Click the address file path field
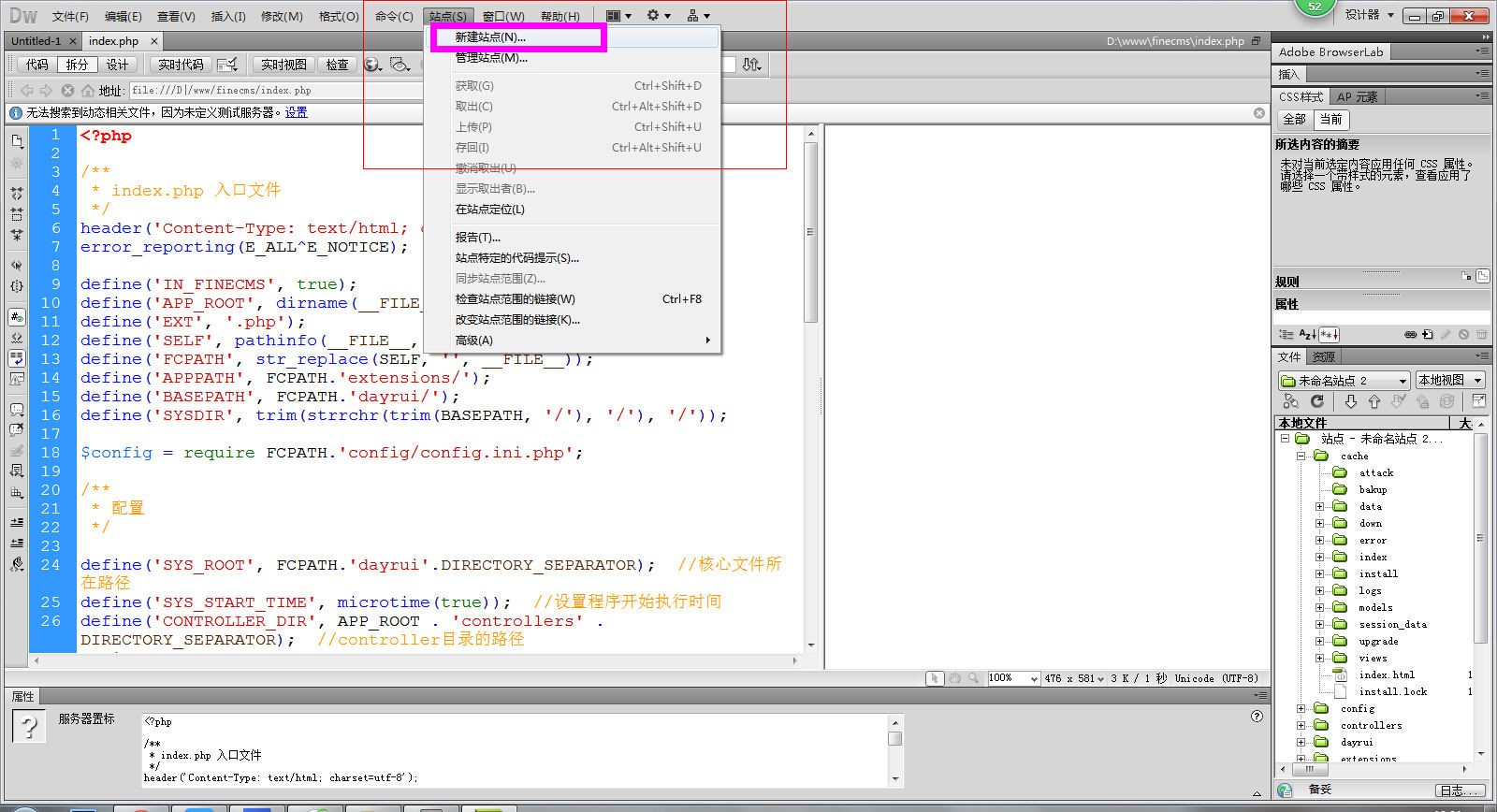The height and width of the screenshot is (812, 1497). [276, 91]
